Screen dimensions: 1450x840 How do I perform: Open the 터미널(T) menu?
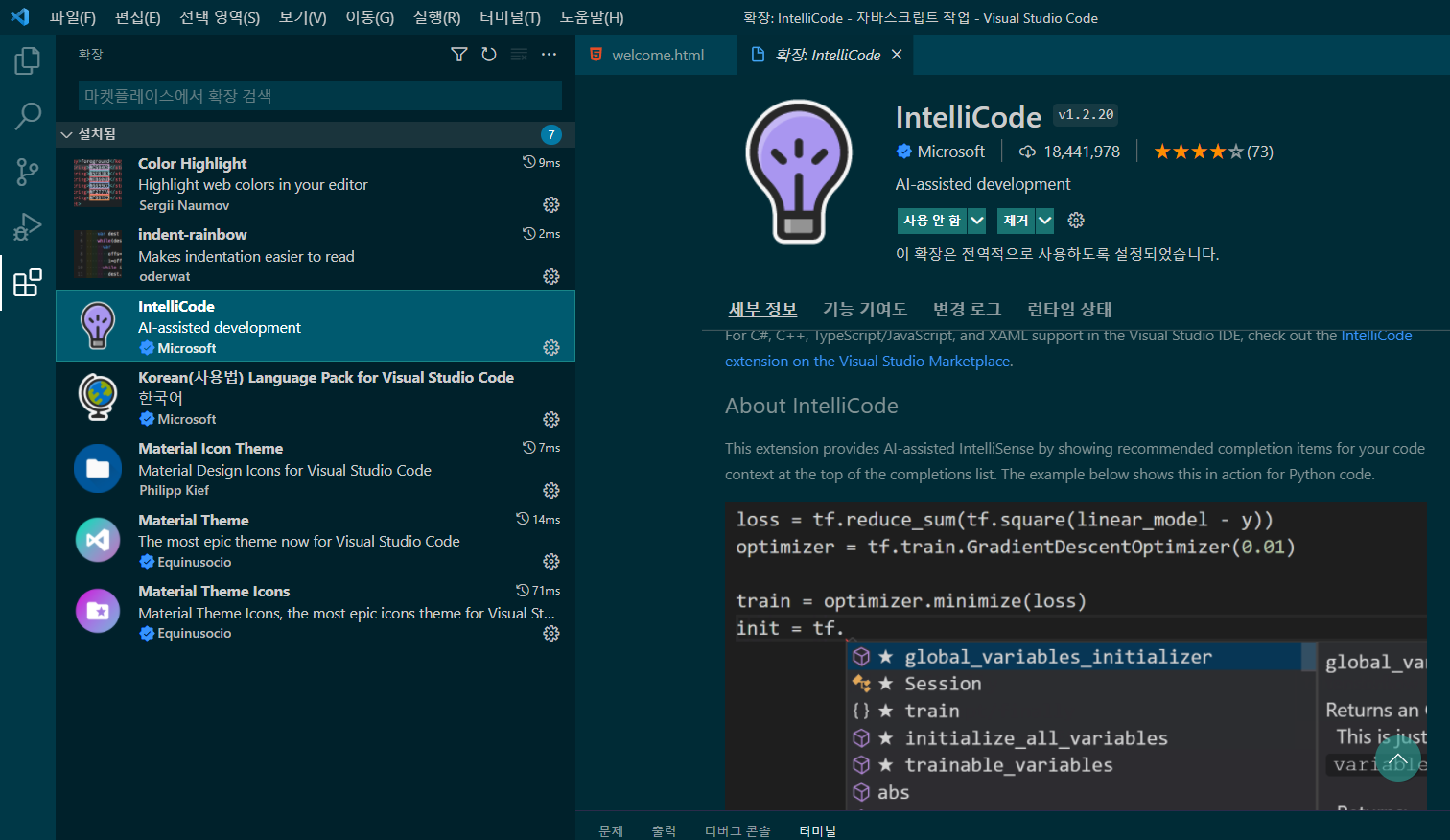click(x=510, y=17)
